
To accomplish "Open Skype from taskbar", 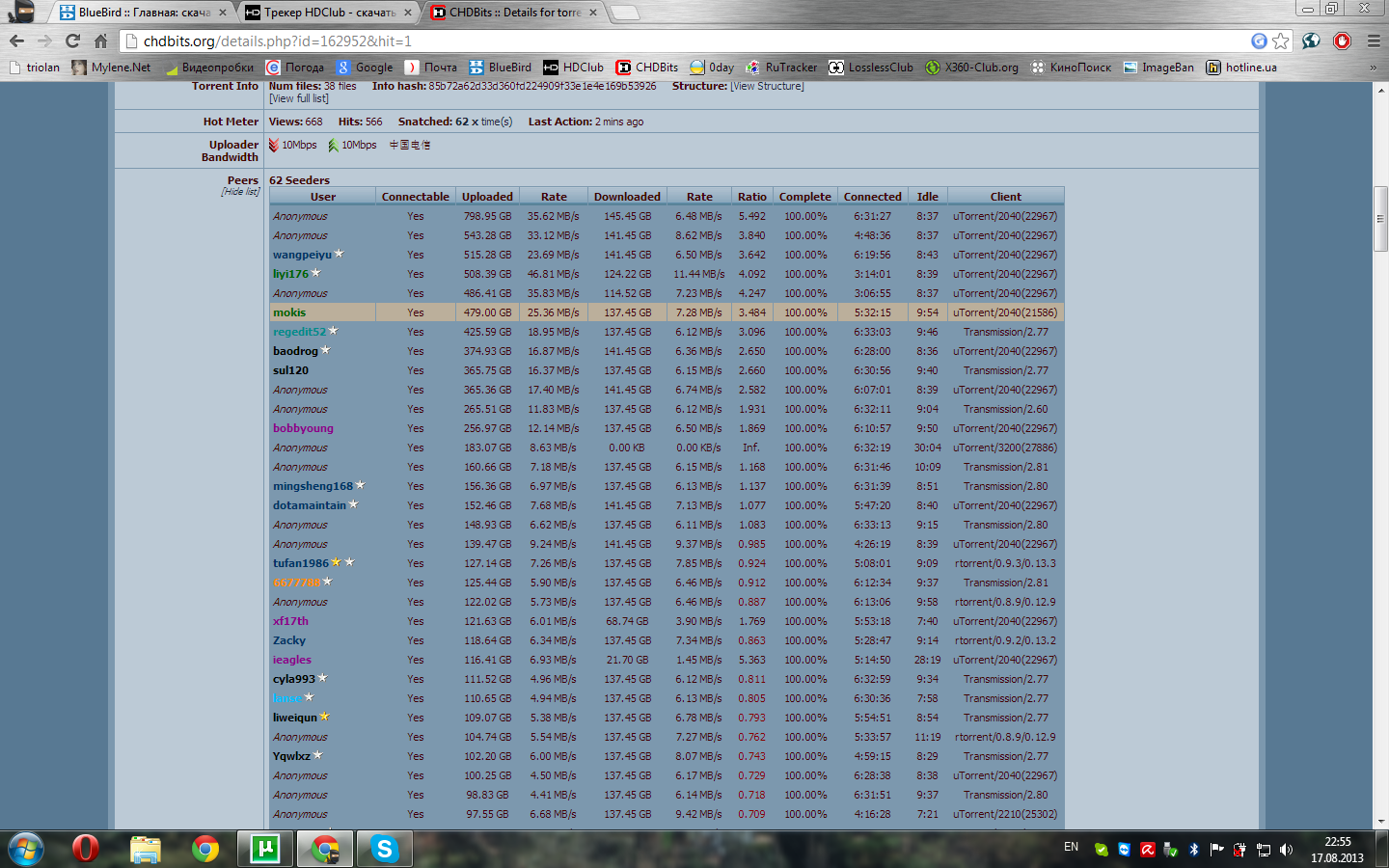I will [x=384, y=849].
